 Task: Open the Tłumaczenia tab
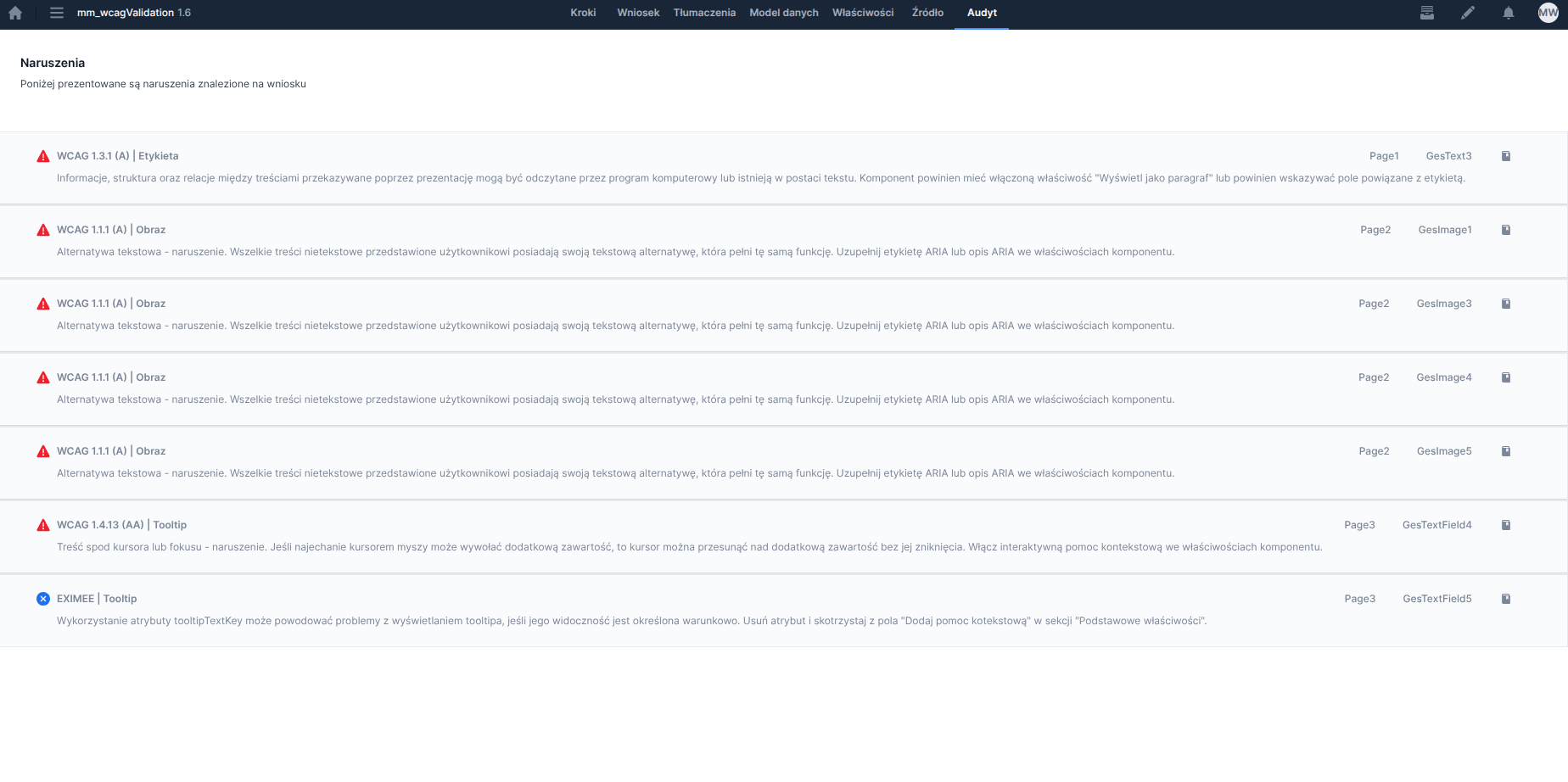coord(704,13)
